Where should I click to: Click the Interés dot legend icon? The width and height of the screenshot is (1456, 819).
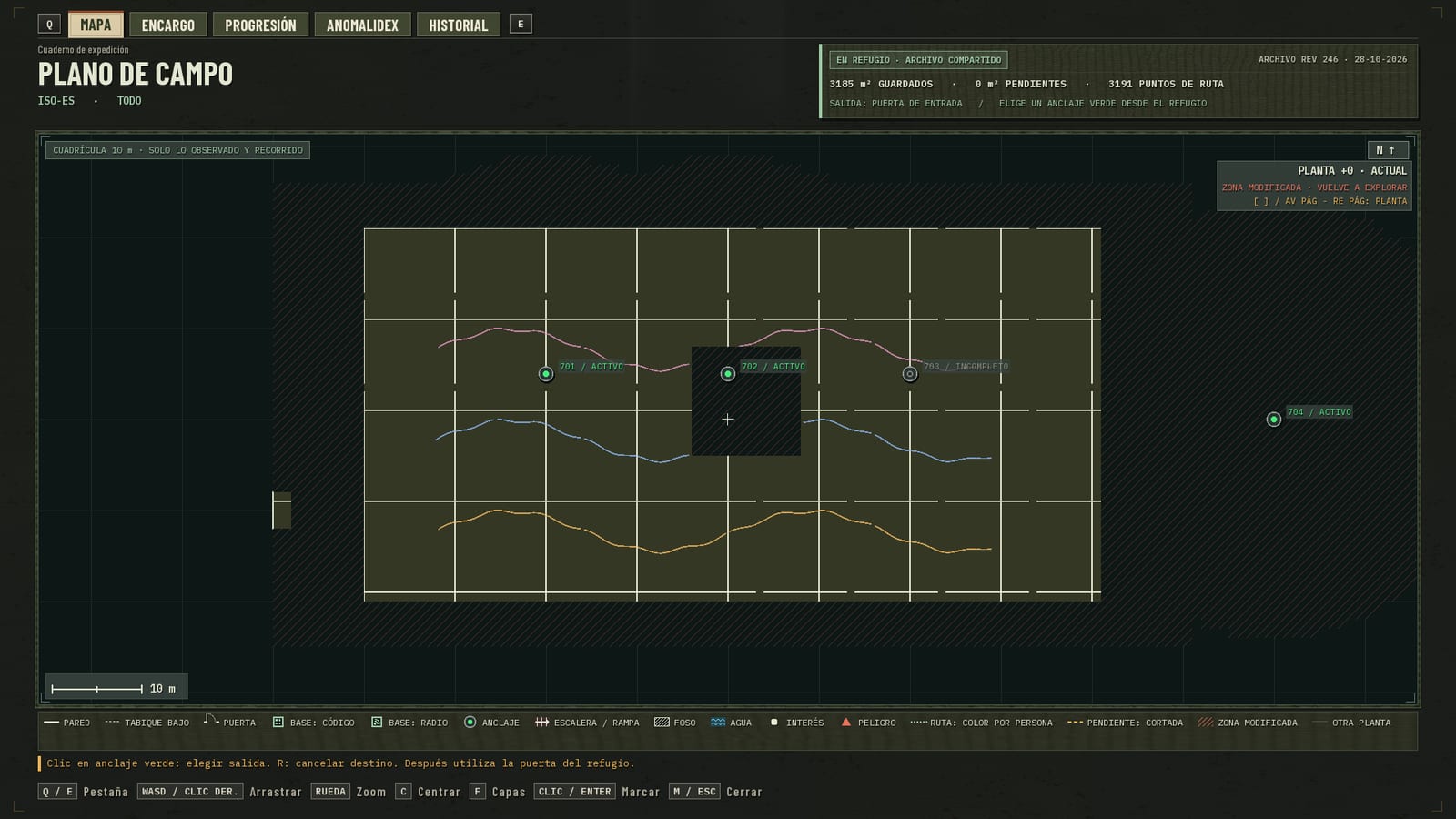point(774,723)
